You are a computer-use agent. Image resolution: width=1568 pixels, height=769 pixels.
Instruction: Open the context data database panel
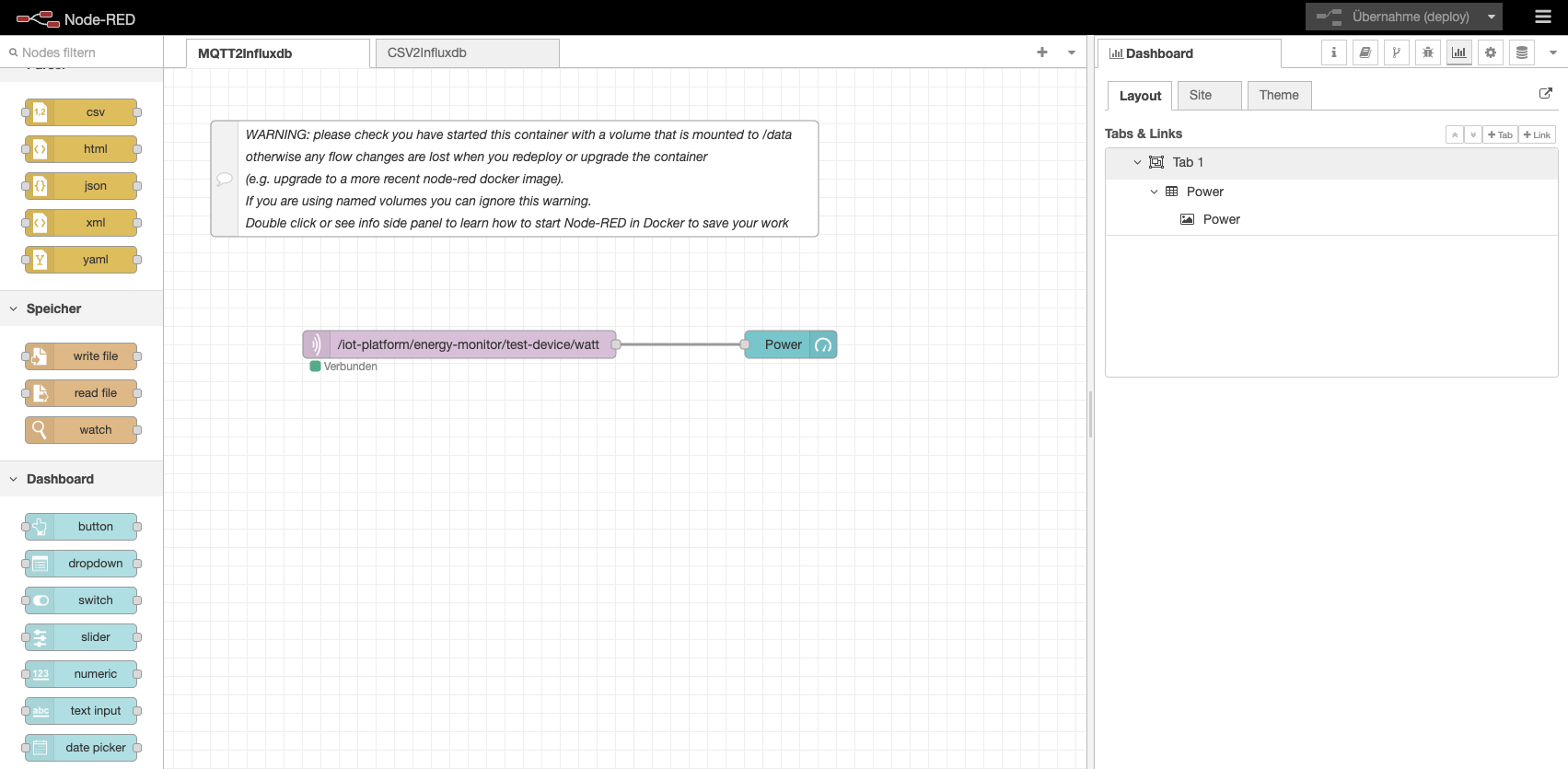pos(1521,52)
